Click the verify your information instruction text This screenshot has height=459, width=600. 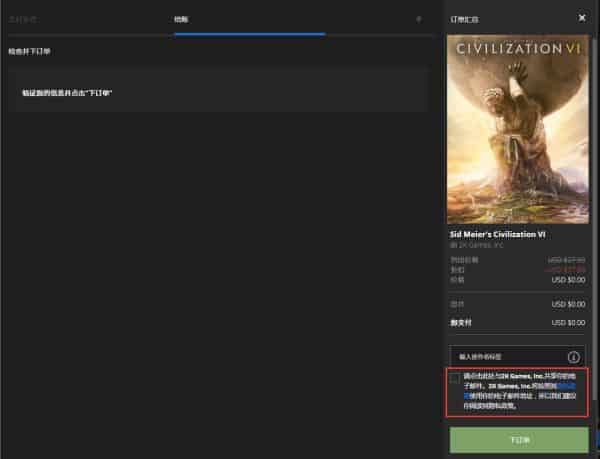click(67, 93)
